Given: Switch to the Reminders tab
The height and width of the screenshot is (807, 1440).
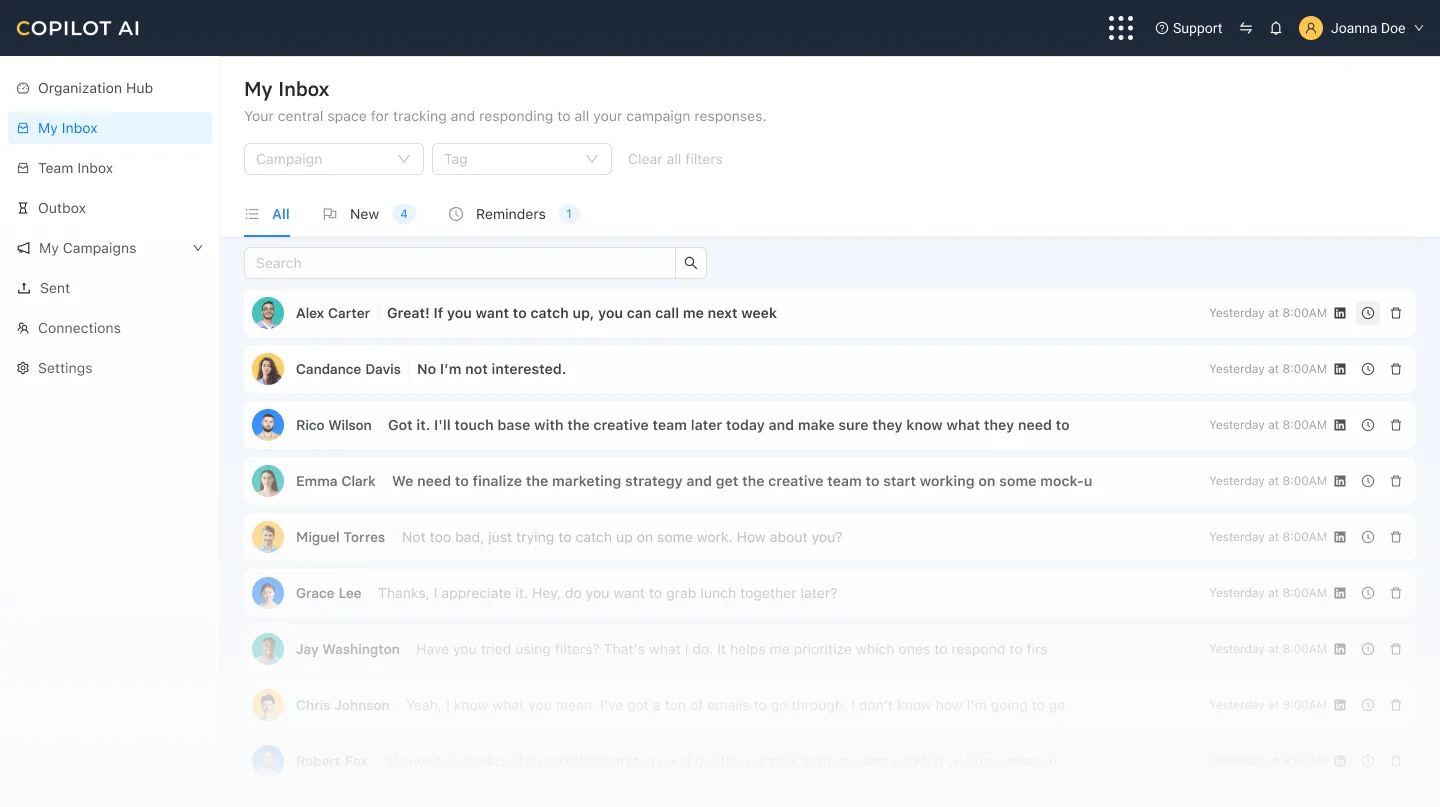Looking at the screenshot, I should [510, 214].
